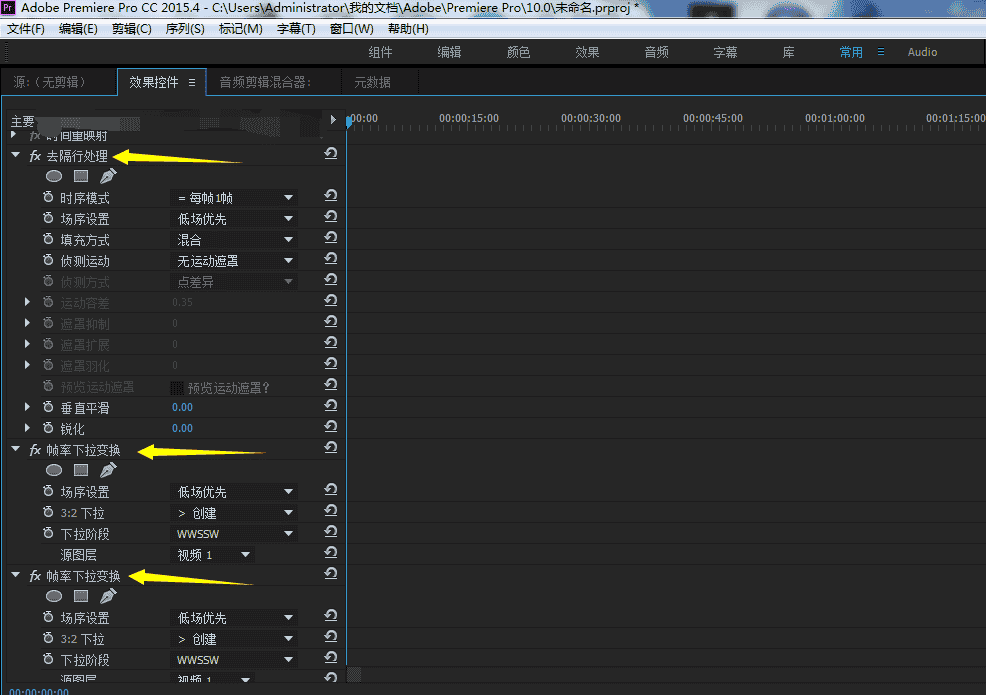
Task: Toggle animation stopwatch for 3:2 下拉
Action: [x=48, y=512]
